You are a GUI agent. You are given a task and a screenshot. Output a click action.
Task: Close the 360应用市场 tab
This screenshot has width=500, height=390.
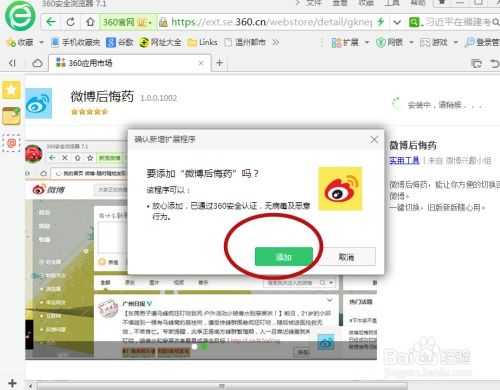(x=201, y=63)
